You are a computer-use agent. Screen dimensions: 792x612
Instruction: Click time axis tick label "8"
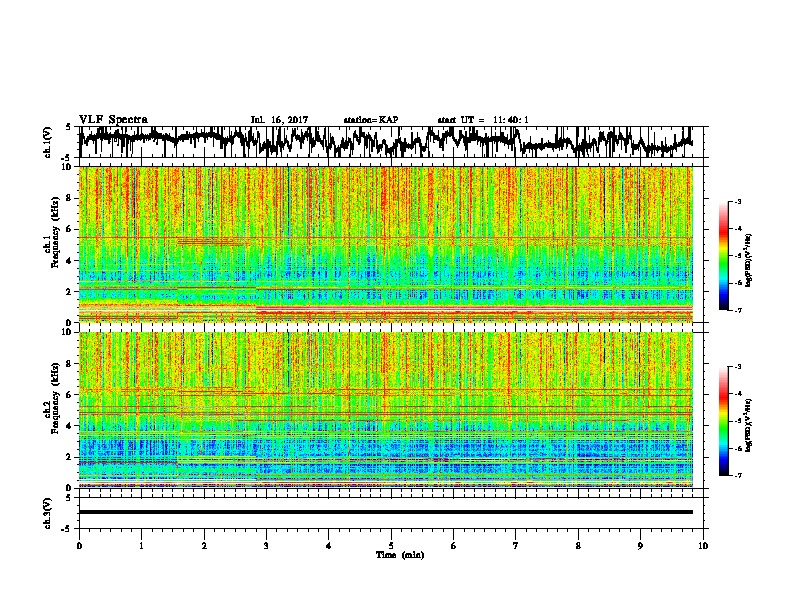[x=578, y=546]
